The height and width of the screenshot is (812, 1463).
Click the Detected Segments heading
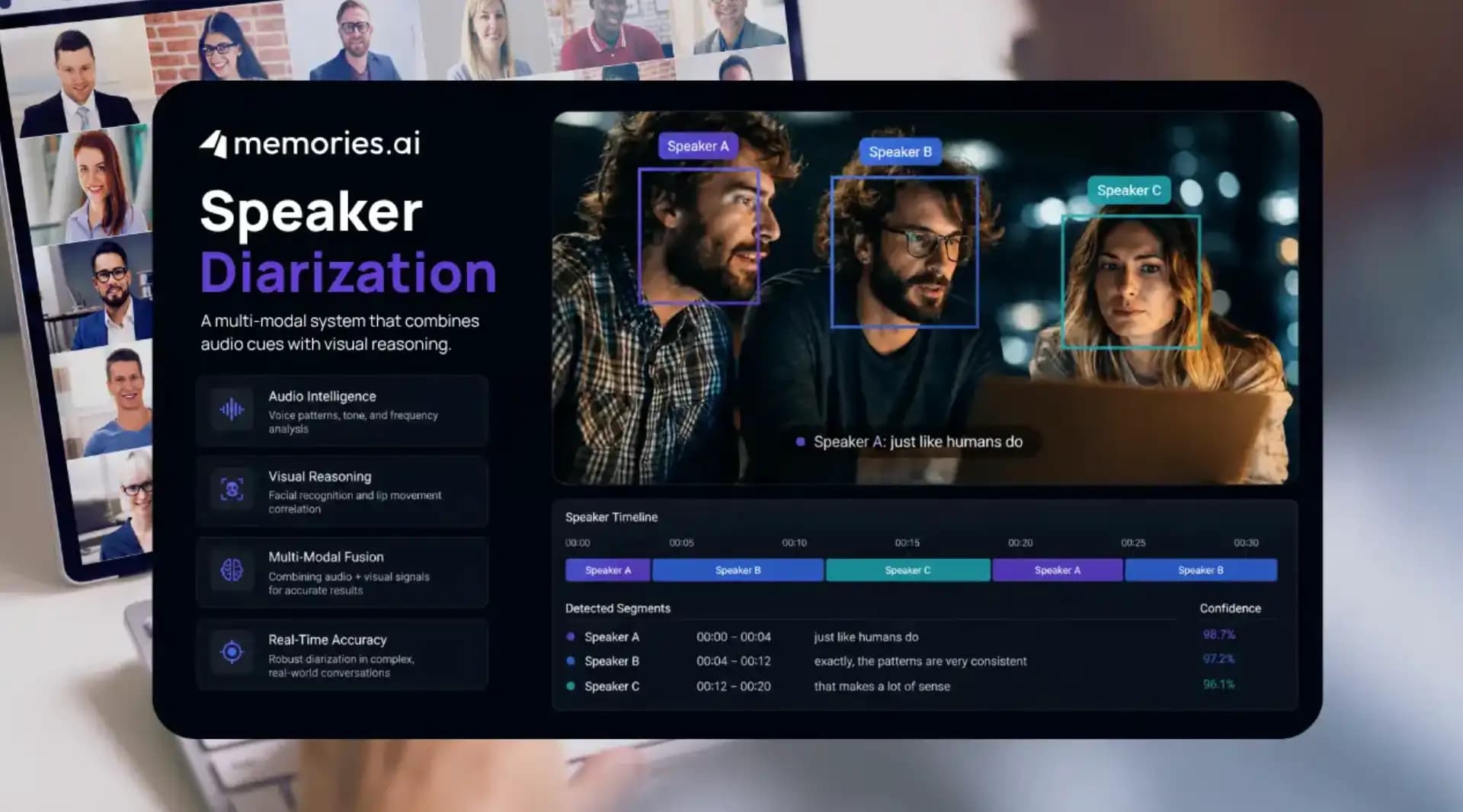coord(618,609)
